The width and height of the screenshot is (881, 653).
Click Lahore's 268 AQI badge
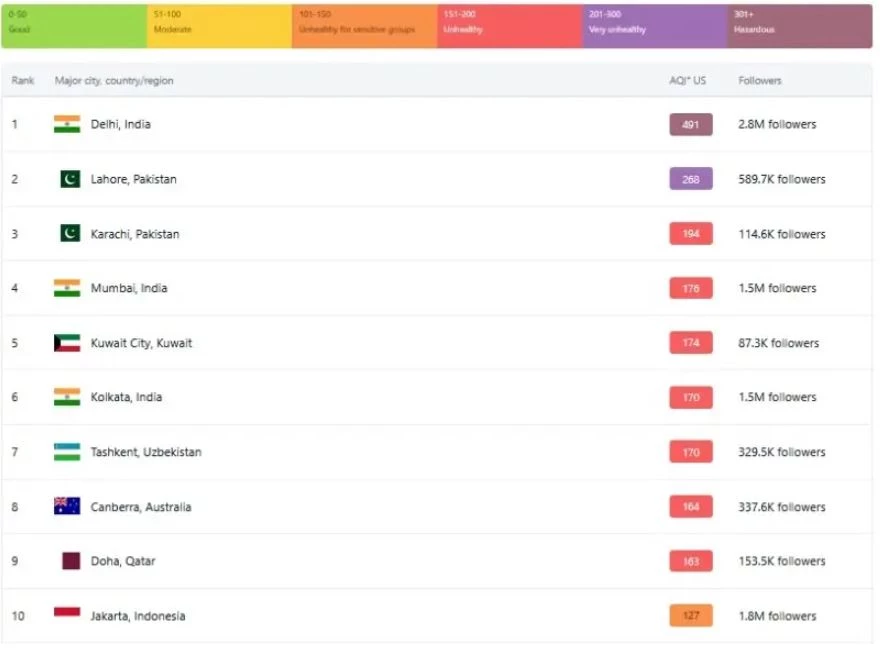(691, 179)
